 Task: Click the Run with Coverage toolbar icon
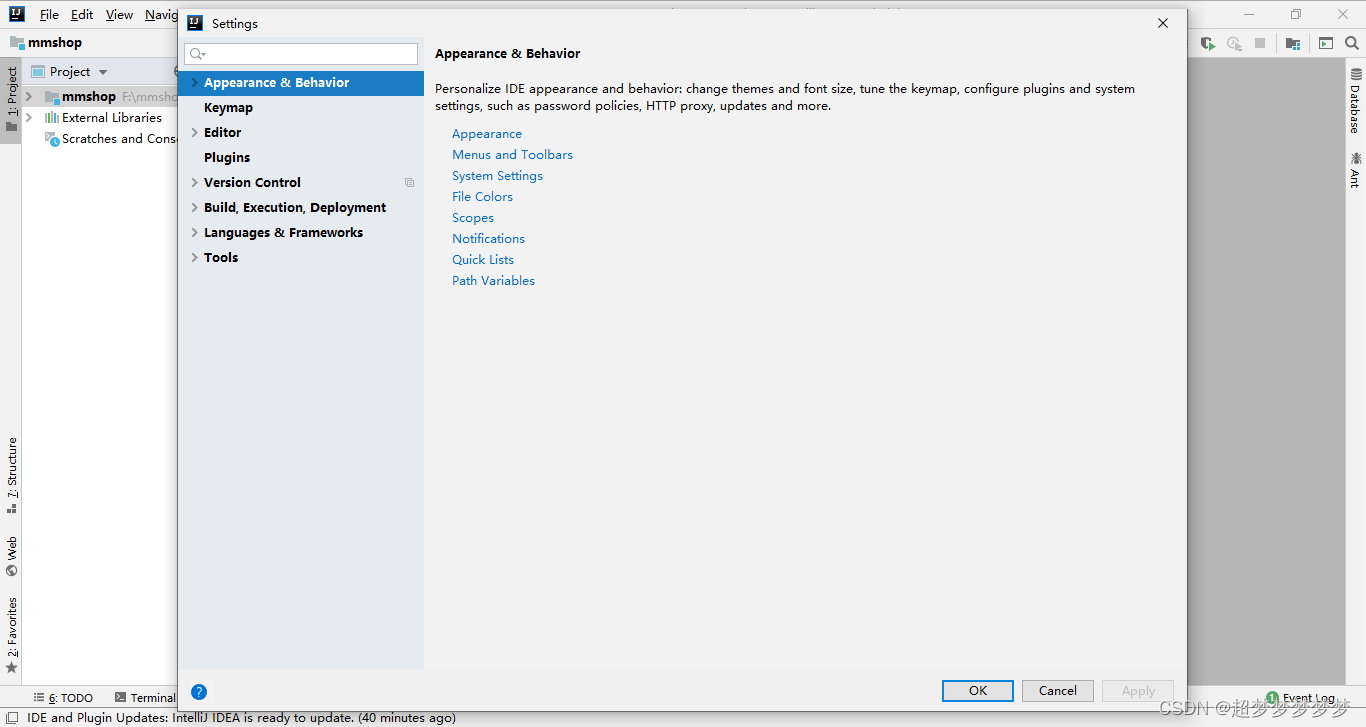pyautogui.click(x=1208, y=43)
